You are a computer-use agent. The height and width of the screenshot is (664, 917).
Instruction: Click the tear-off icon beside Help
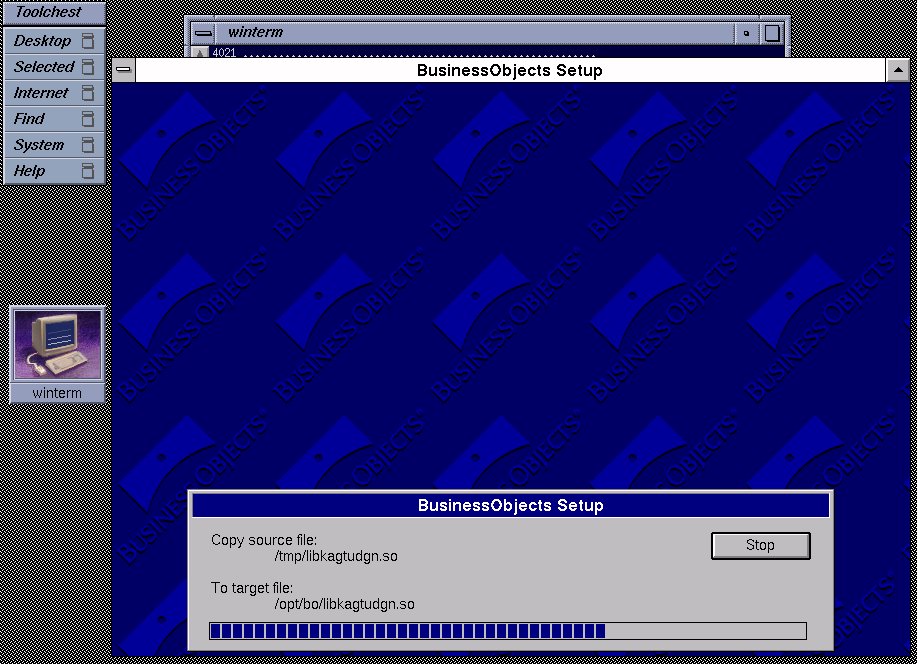(x=88, y=171)
